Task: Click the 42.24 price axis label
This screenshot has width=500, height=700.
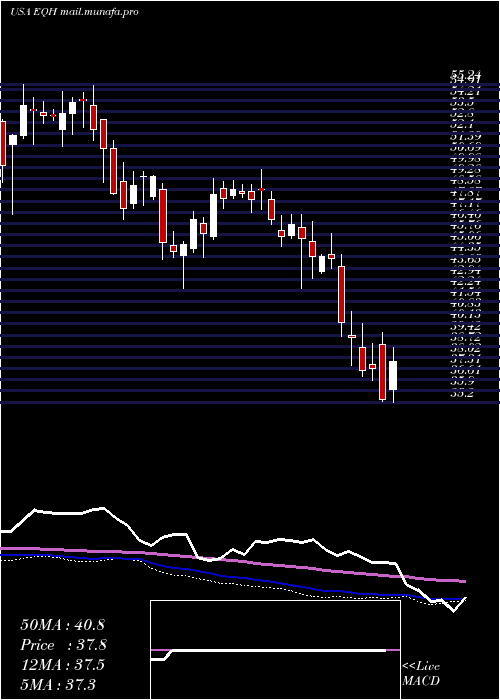Action: coord(464,283)
